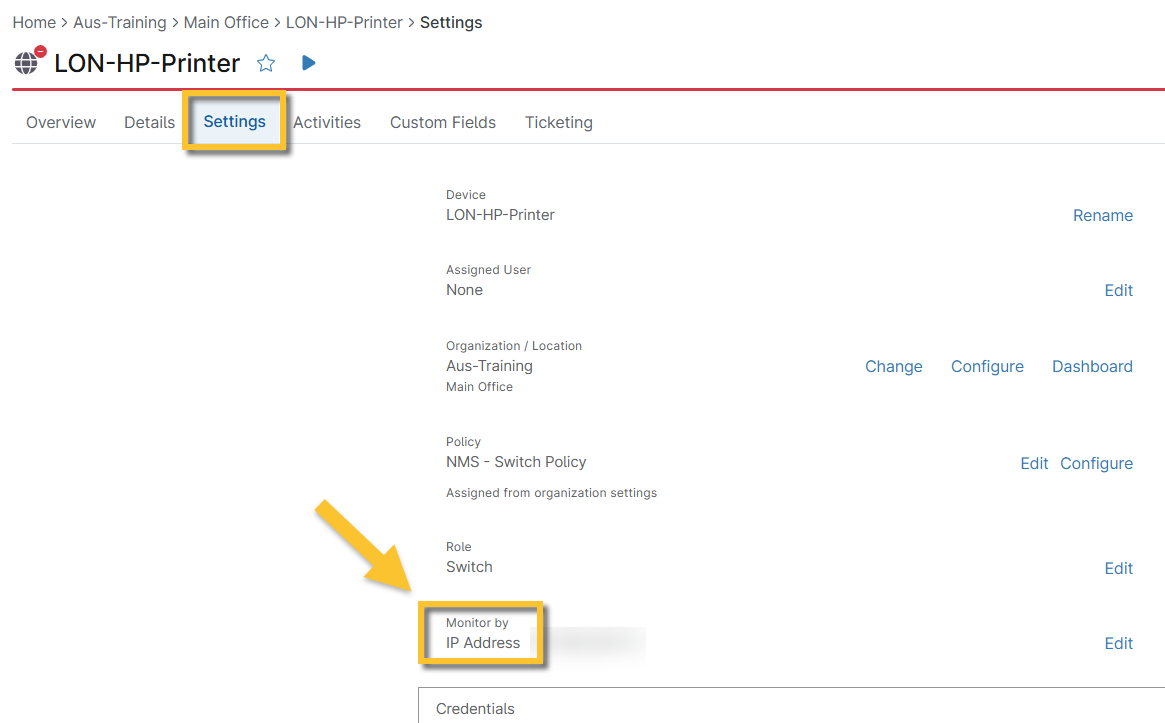Click Home in the breadcrumb
This screenshot has width=1165, height=723.
click(x=34, y=22)
